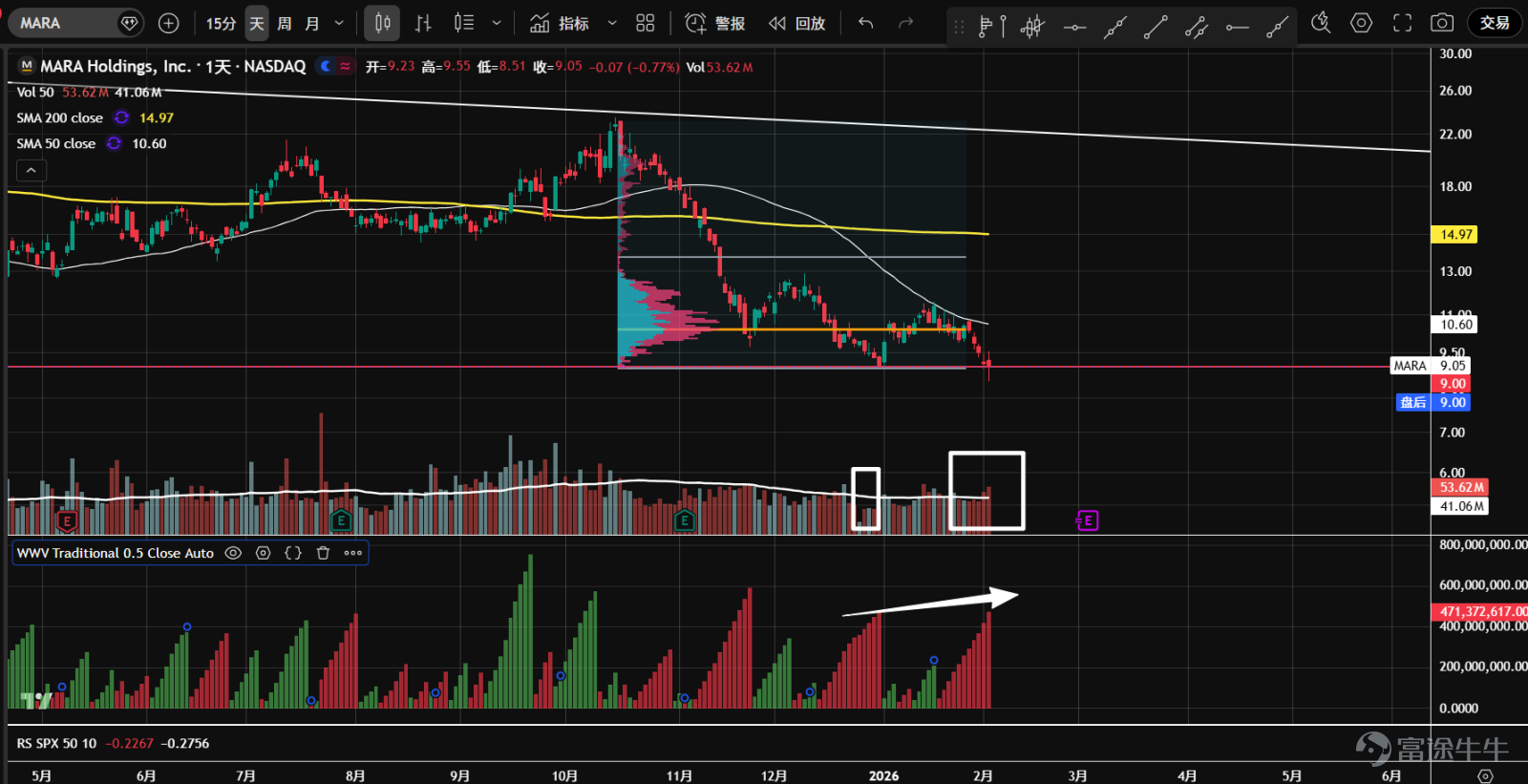Start 回放 bar replay
The width and height of the screenshot is (1528, 784).
pyautogui.click(x=796, y=23)
